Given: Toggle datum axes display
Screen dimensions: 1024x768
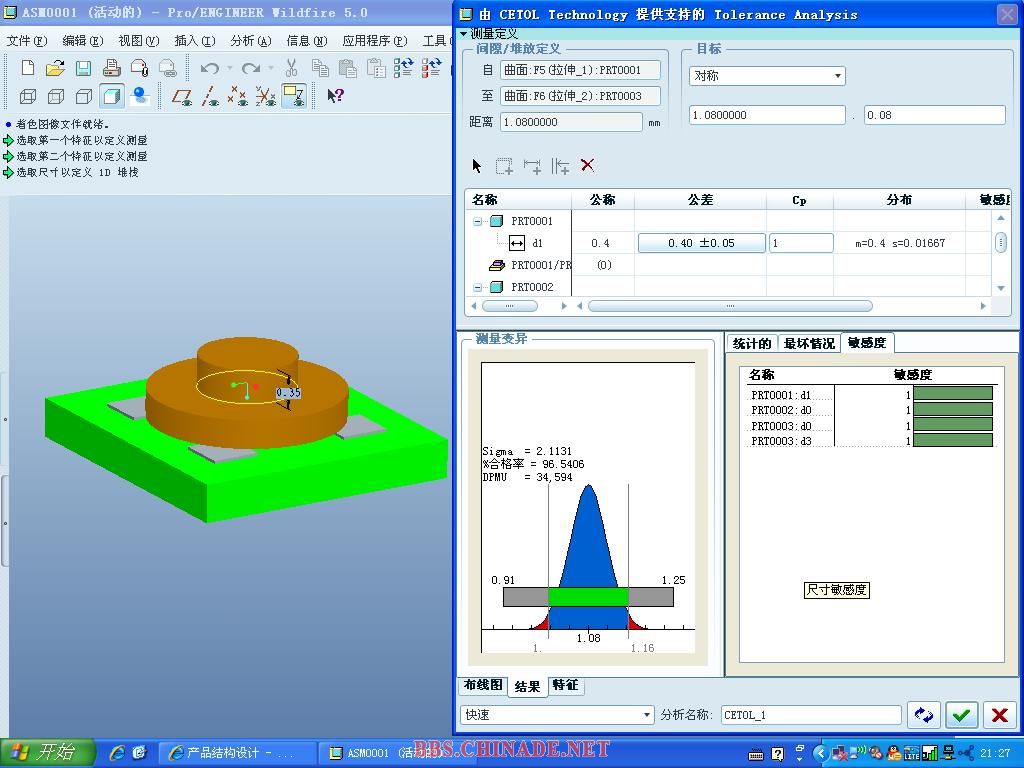Looking at the screenshot, I should click(210, 97).
